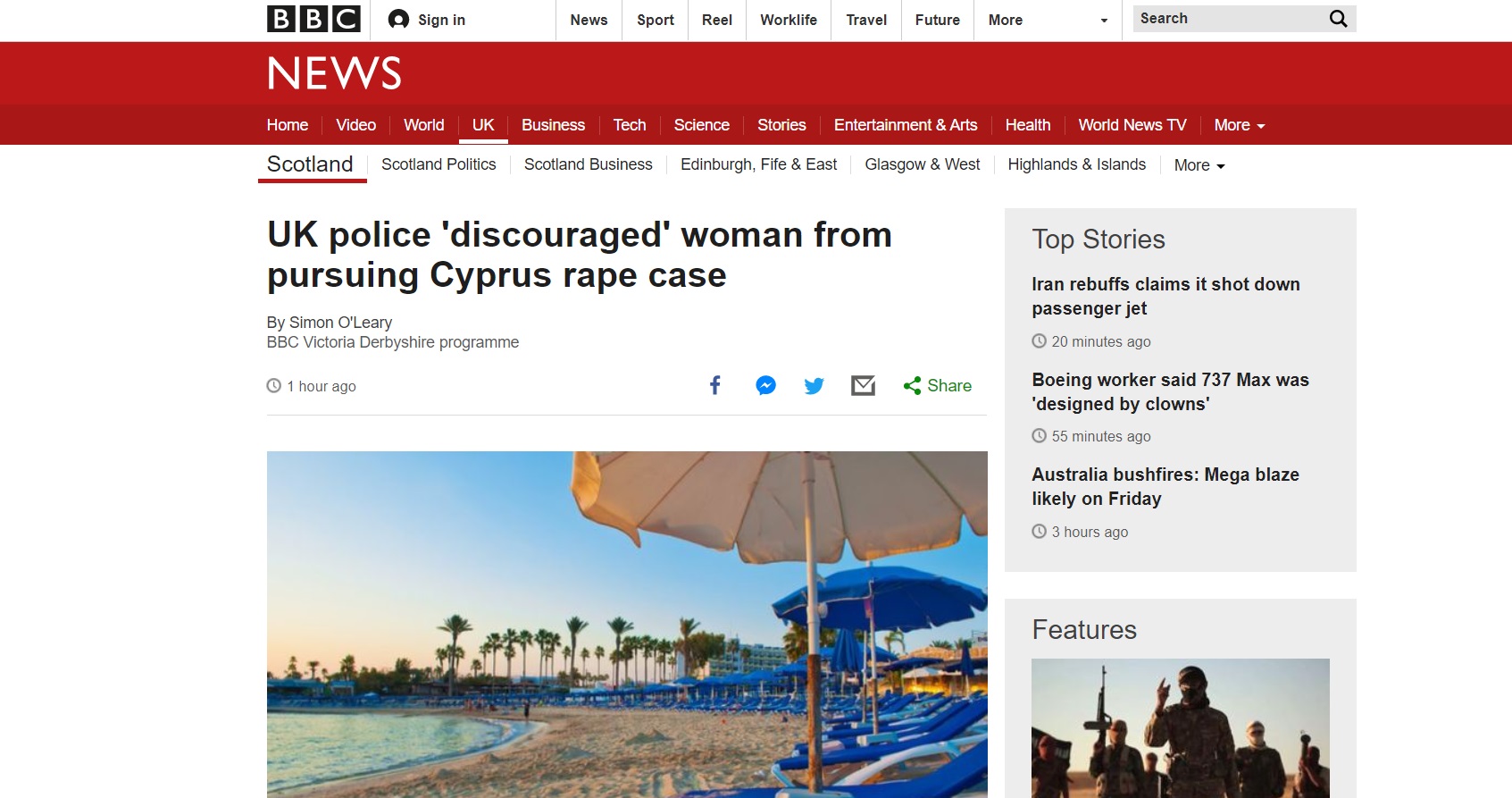Viewport: 1512px width, 798px height.
Task: Expand More in the red news navigation
Action: (x=1240, y=125)
